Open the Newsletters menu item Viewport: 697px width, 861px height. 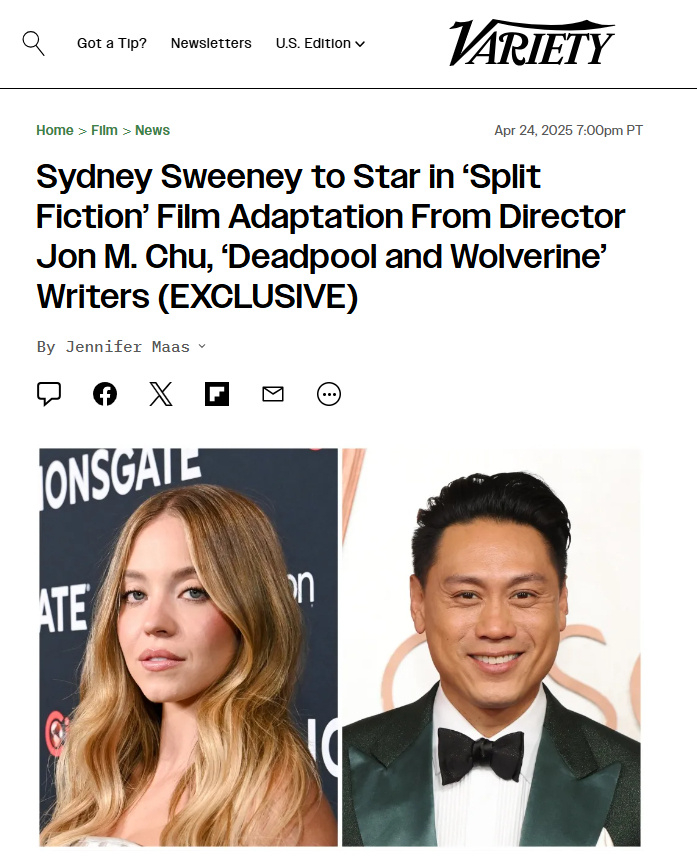coord(211,43)
